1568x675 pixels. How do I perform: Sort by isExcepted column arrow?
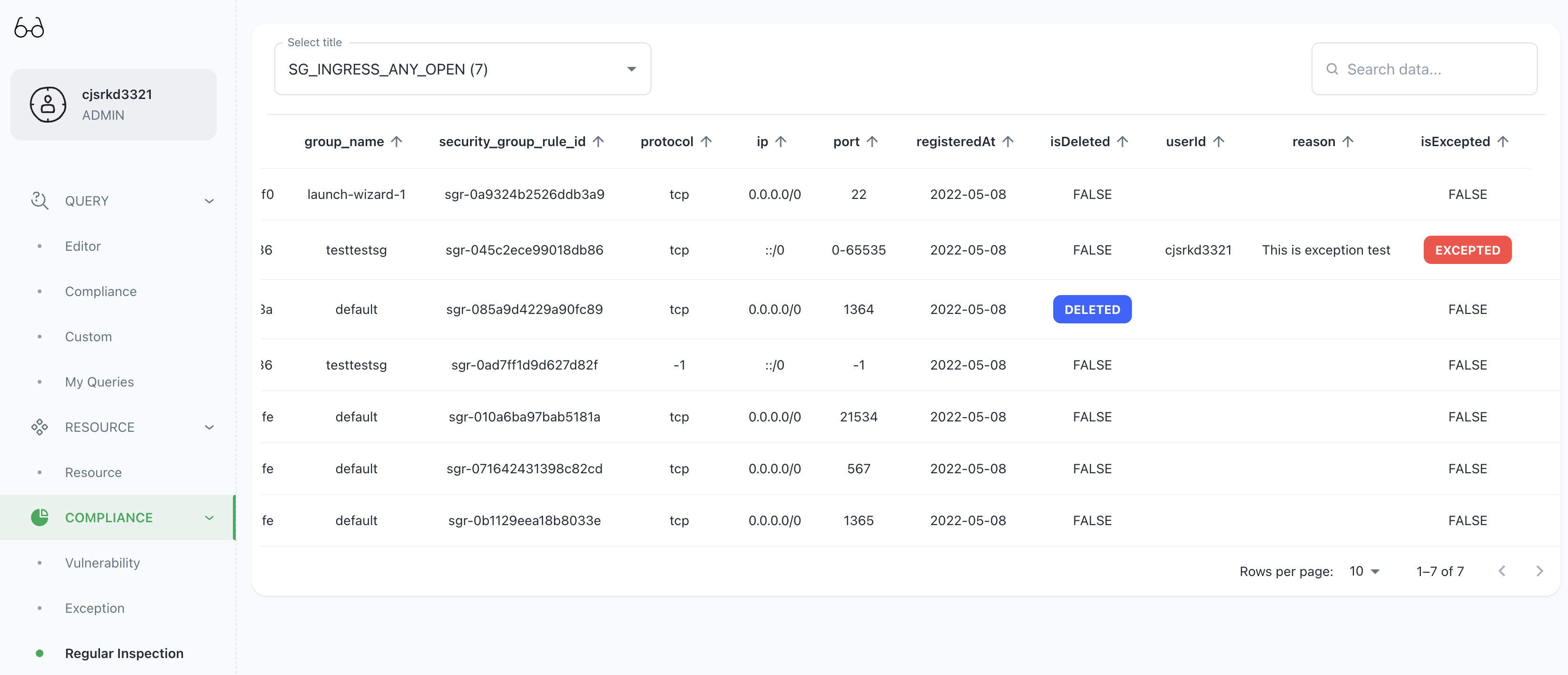point(1503,142)
